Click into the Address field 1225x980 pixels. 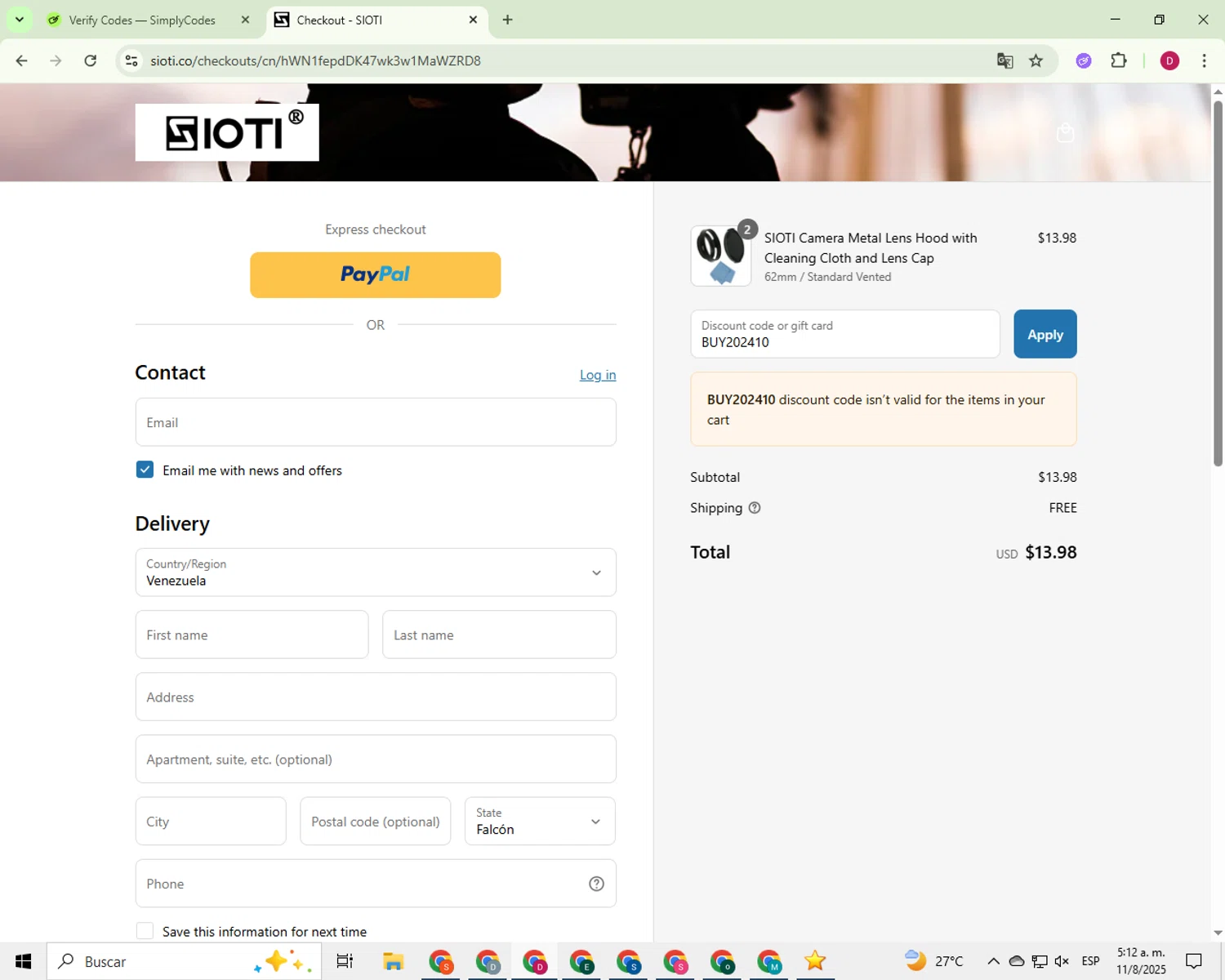(376, 697)
